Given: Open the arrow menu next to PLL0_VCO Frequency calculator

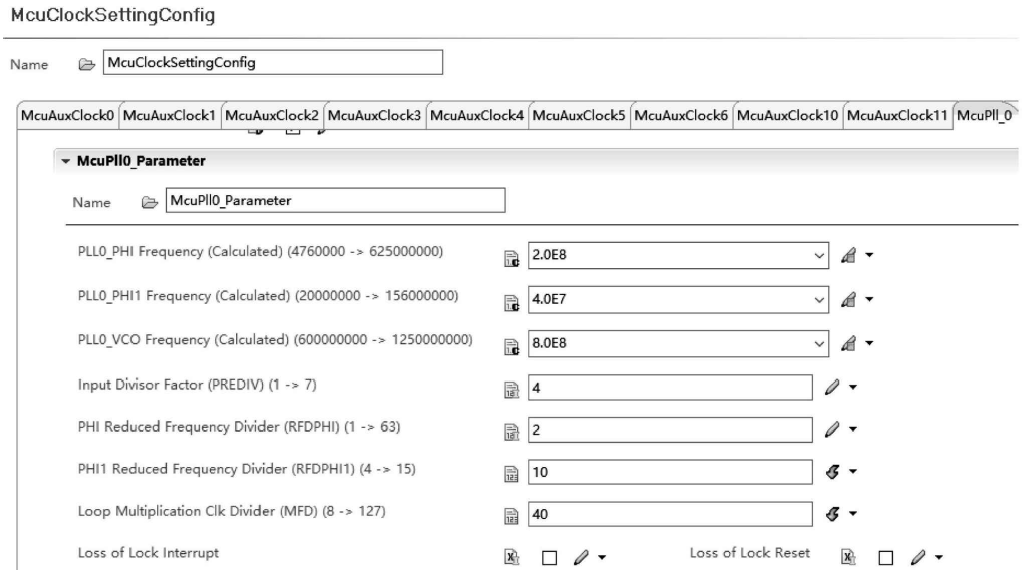Looking at the screenshot, I should pos(869,343).
